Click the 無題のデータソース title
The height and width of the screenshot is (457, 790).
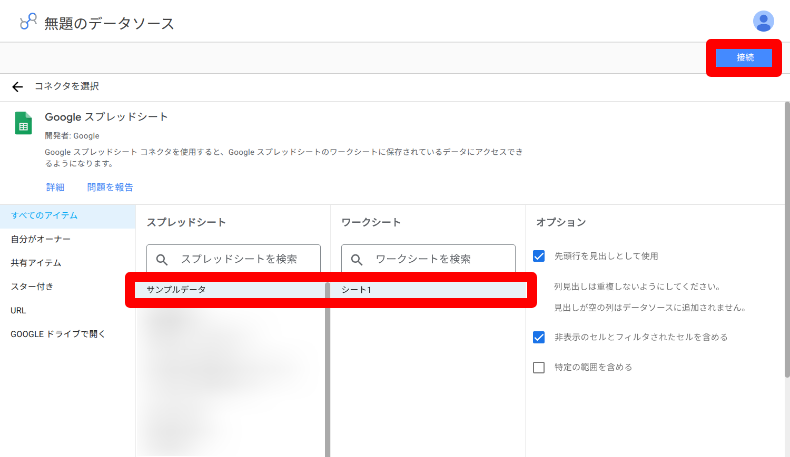click(109, 23)
